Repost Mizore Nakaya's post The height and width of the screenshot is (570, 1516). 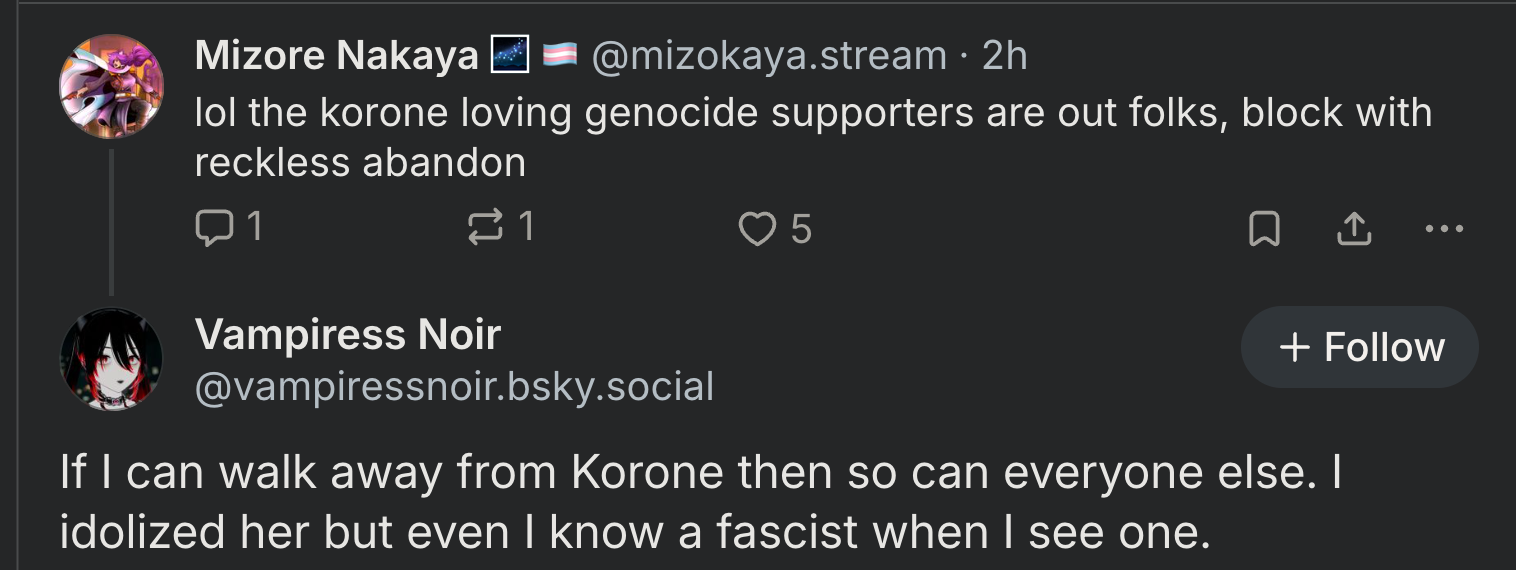(486, 229)
